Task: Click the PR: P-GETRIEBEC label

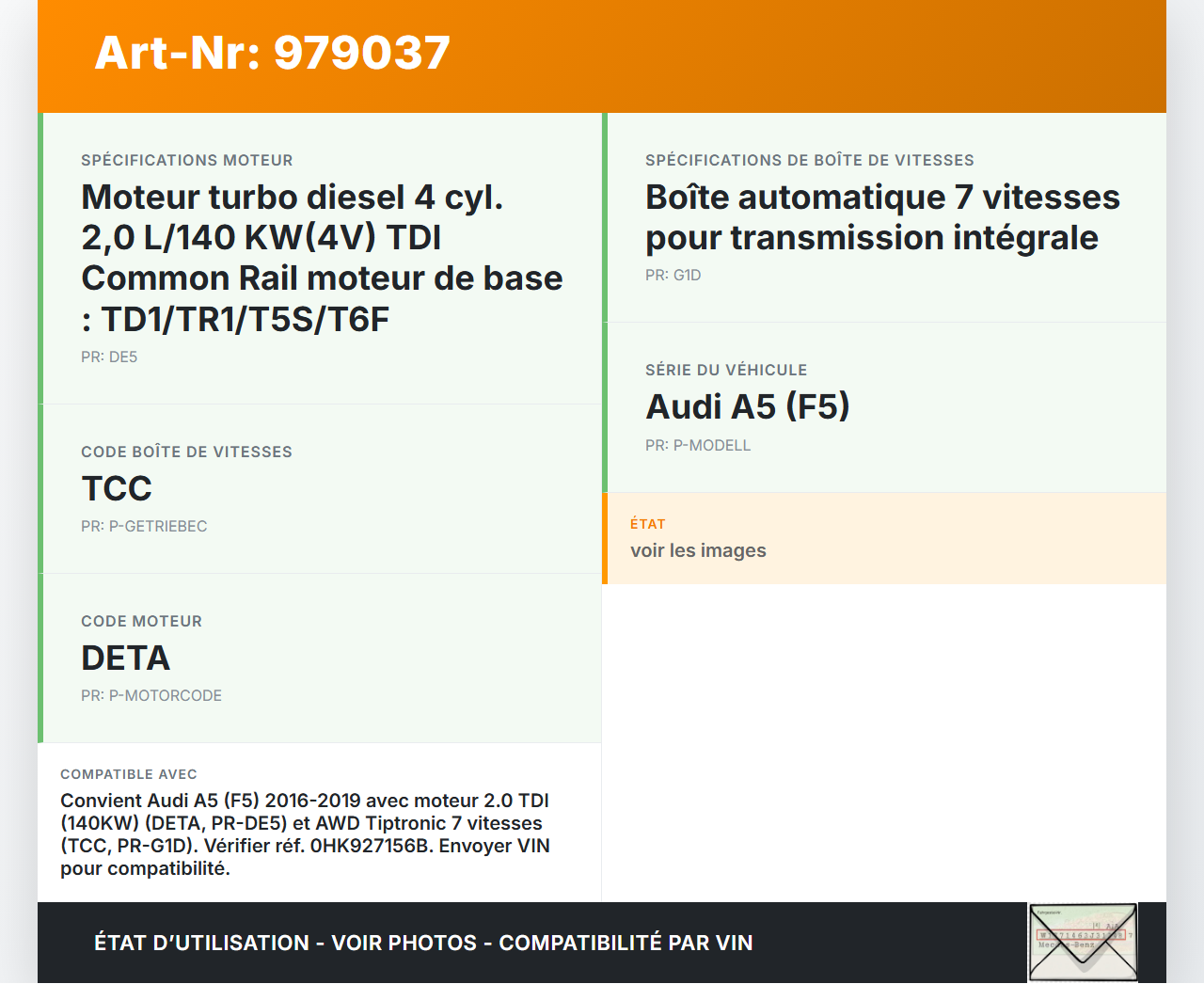Action: coord(144,527)
